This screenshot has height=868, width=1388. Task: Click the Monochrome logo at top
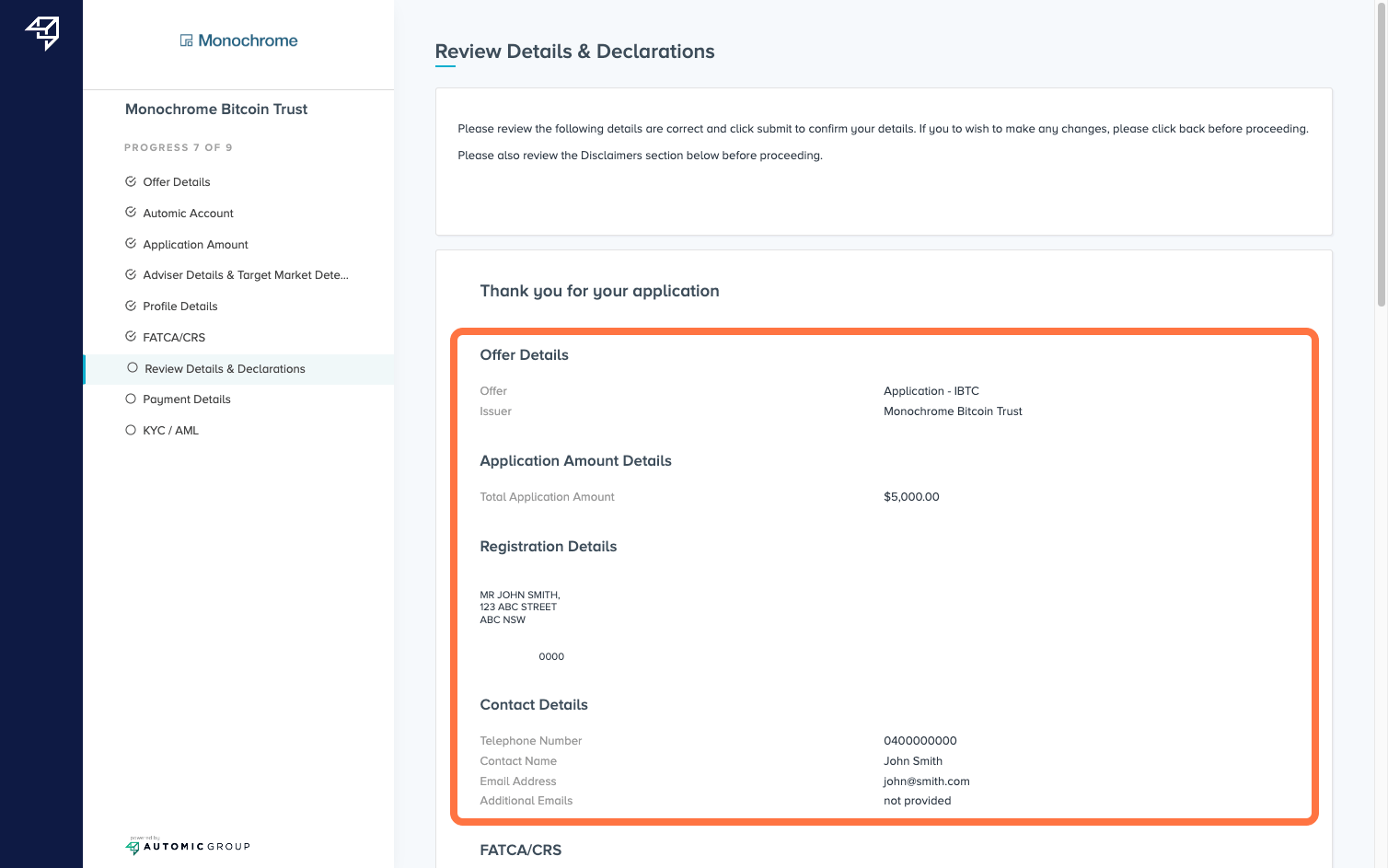tap(238, 41)
